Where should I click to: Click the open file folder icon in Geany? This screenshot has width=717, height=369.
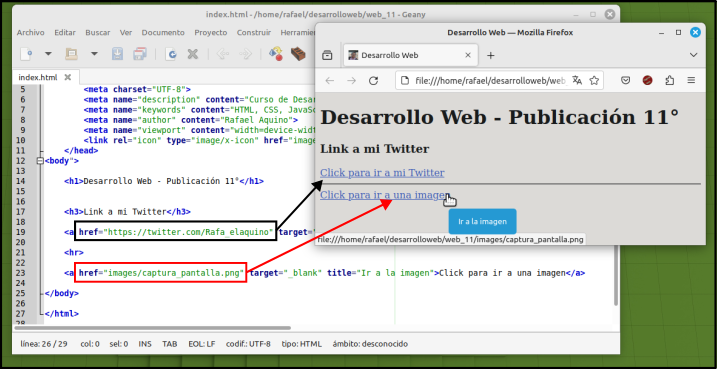pos(71,54)
